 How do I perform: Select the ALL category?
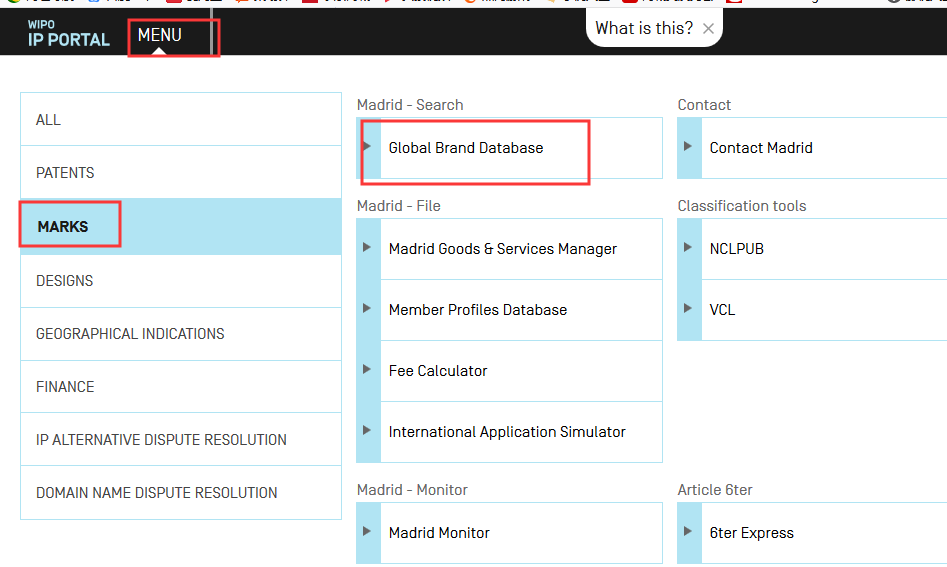pyautogui.click(x=181, y=120)
